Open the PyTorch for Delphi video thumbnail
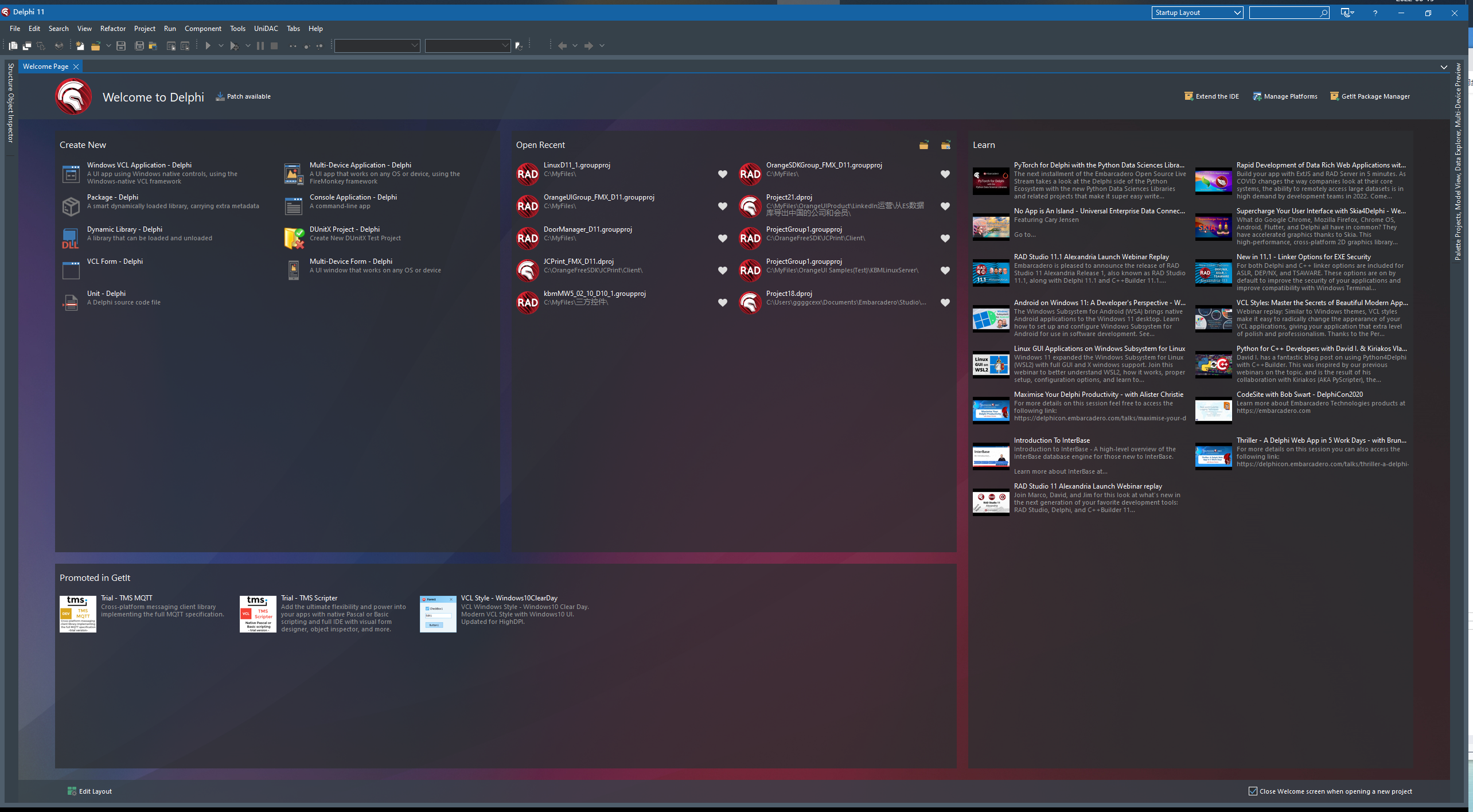 coord(991,181)
